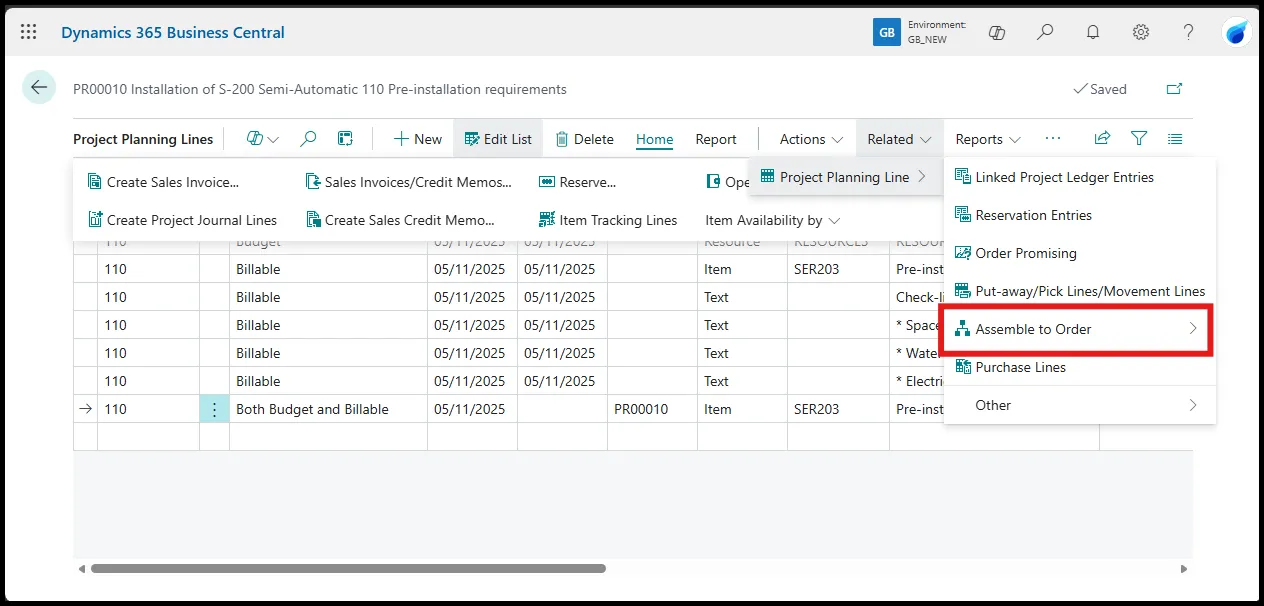Open the notifications bell
The height and width of the screenshot is (606, 1264).
coord(1093,32)
